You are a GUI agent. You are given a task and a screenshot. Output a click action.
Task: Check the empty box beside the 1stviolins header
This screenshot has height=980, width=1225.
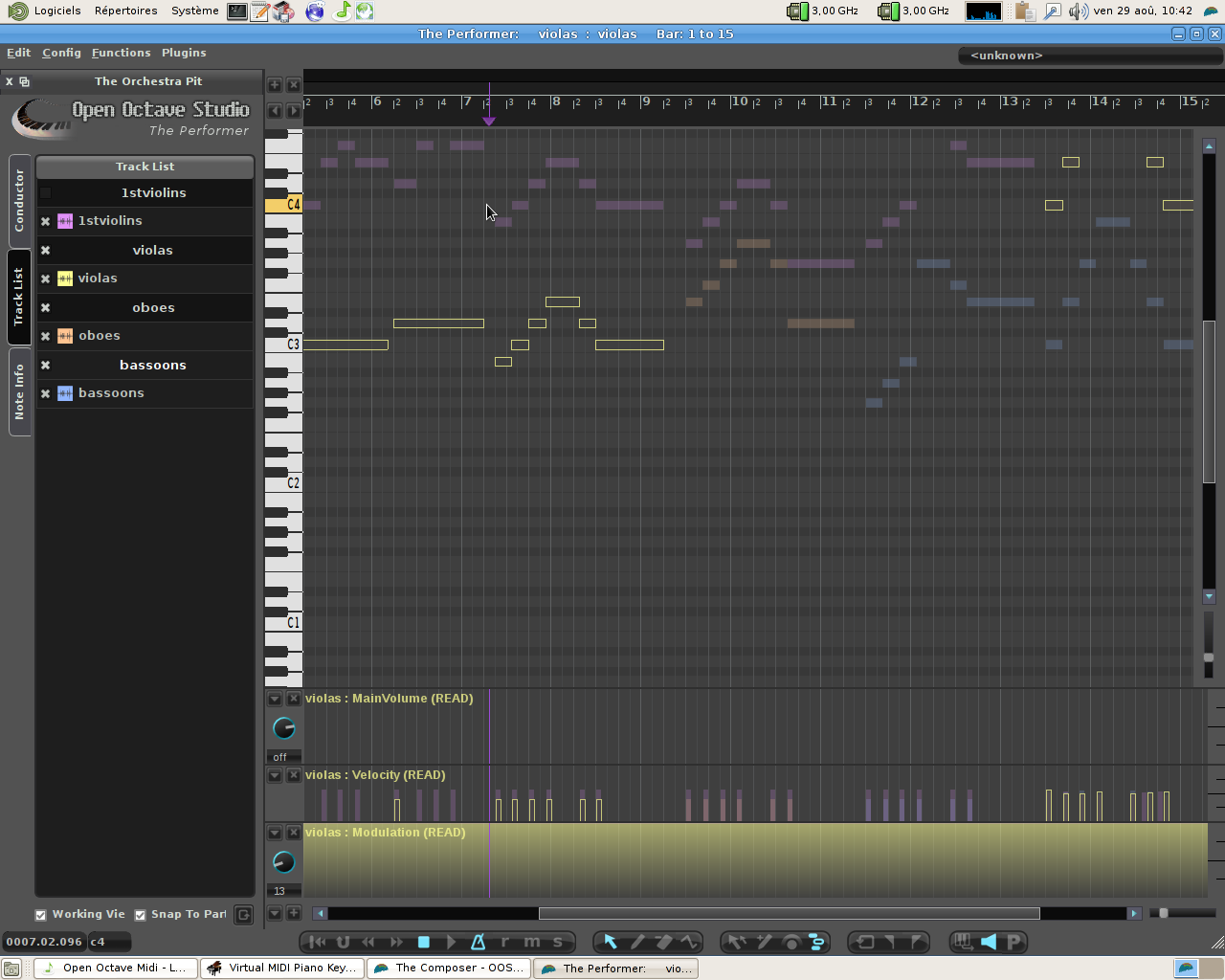[x=45, y=193]
